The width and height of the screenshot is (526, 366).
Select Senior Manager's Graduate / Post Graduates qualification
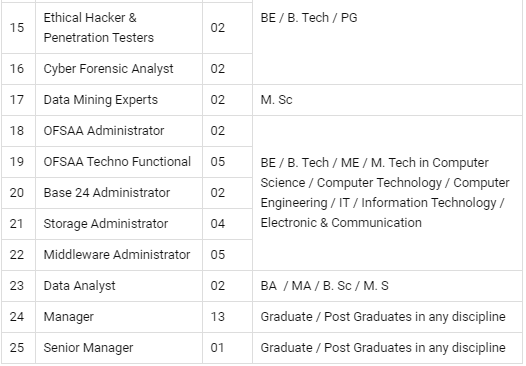(383, 348)
